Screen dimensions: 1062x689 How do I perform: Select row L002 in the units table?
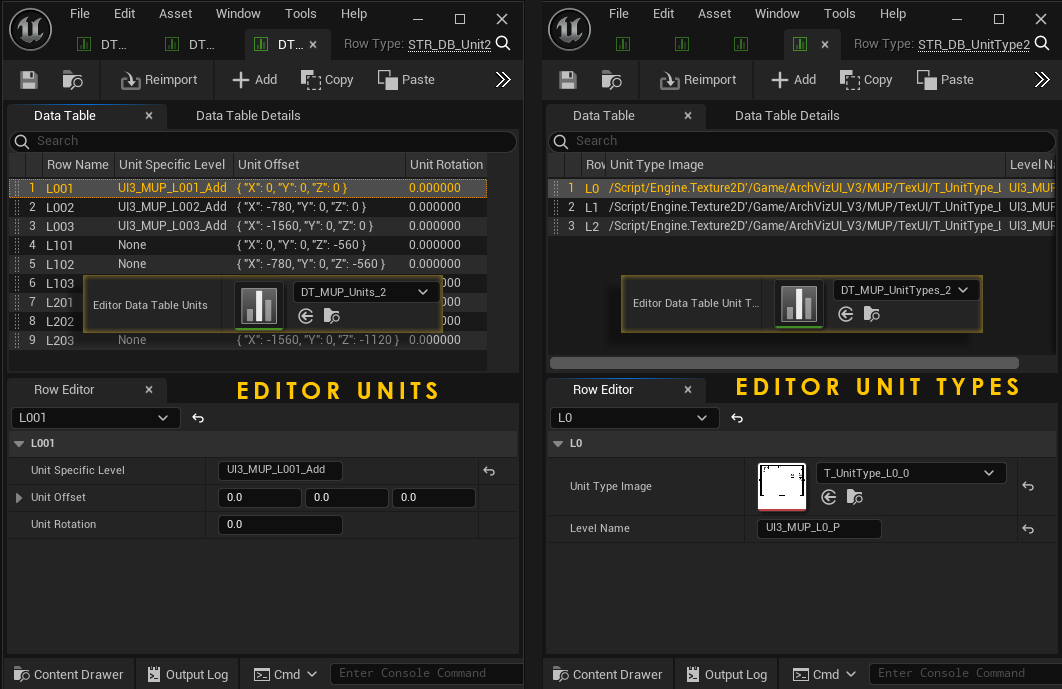248,207
